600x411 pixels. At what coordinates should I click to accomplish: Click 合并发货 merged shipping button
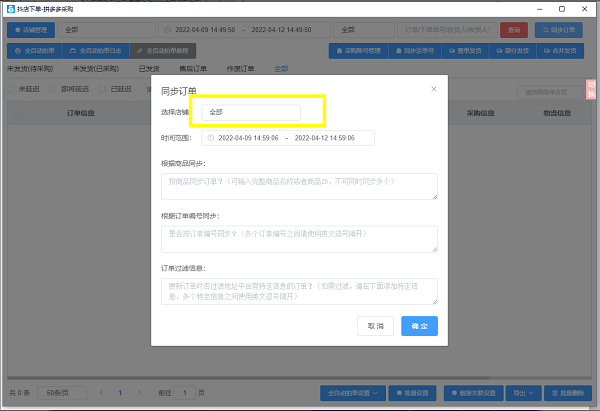pos(560,51)
